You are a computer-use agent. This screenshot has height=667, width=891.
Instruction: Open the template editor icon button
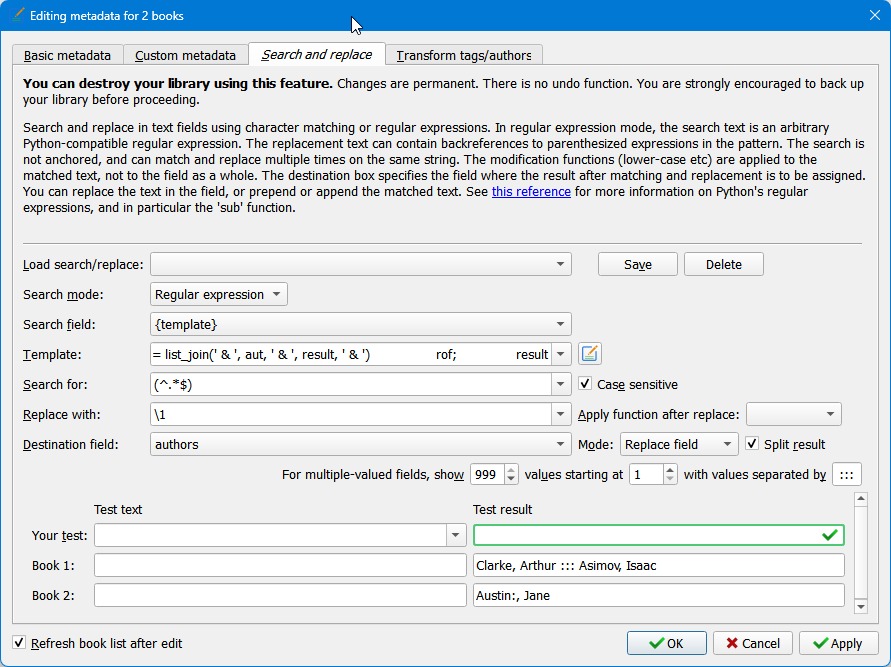point(590,354)
